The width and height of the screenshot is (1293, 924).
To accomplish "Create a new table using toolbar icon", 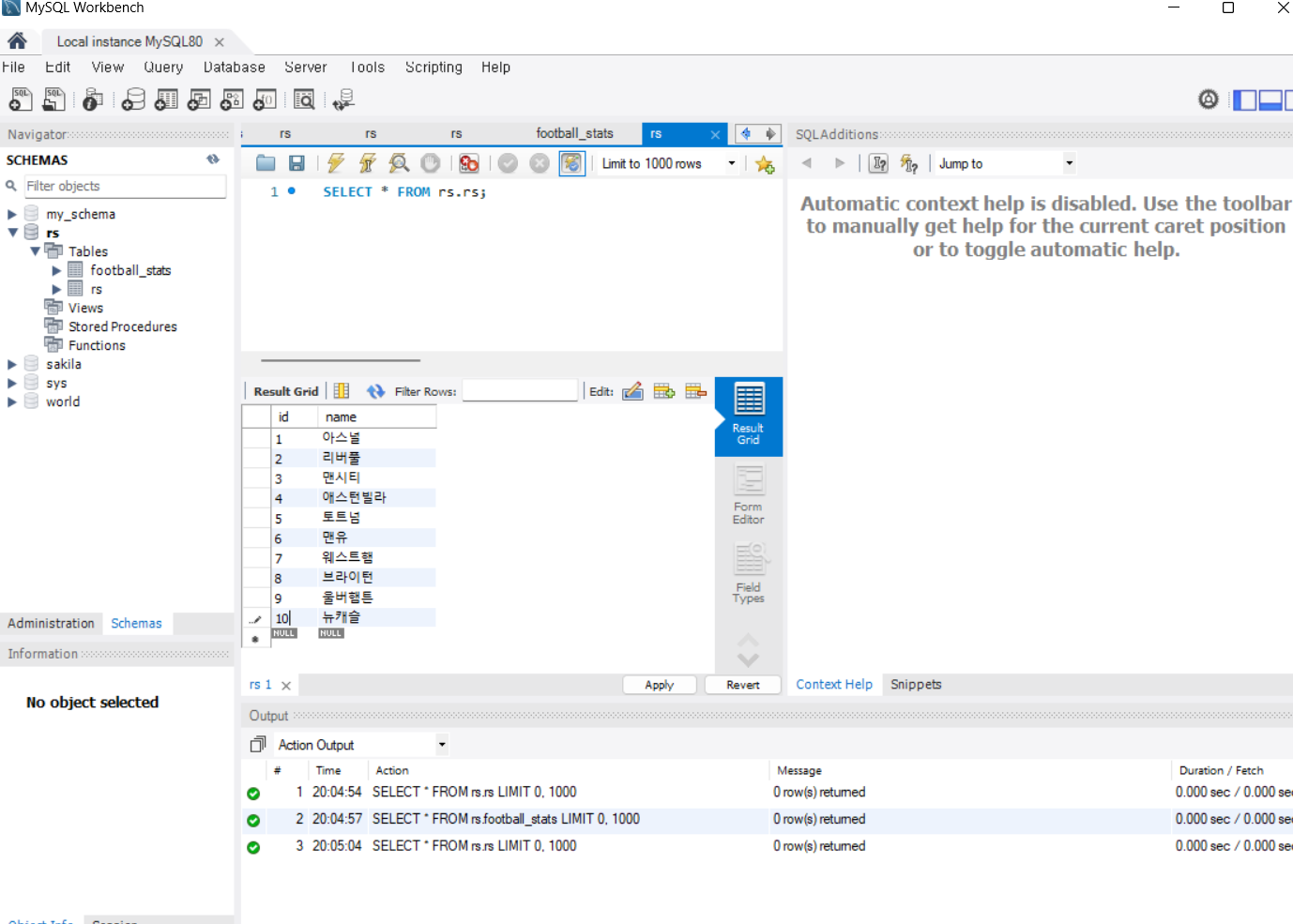I will (166, 99).
